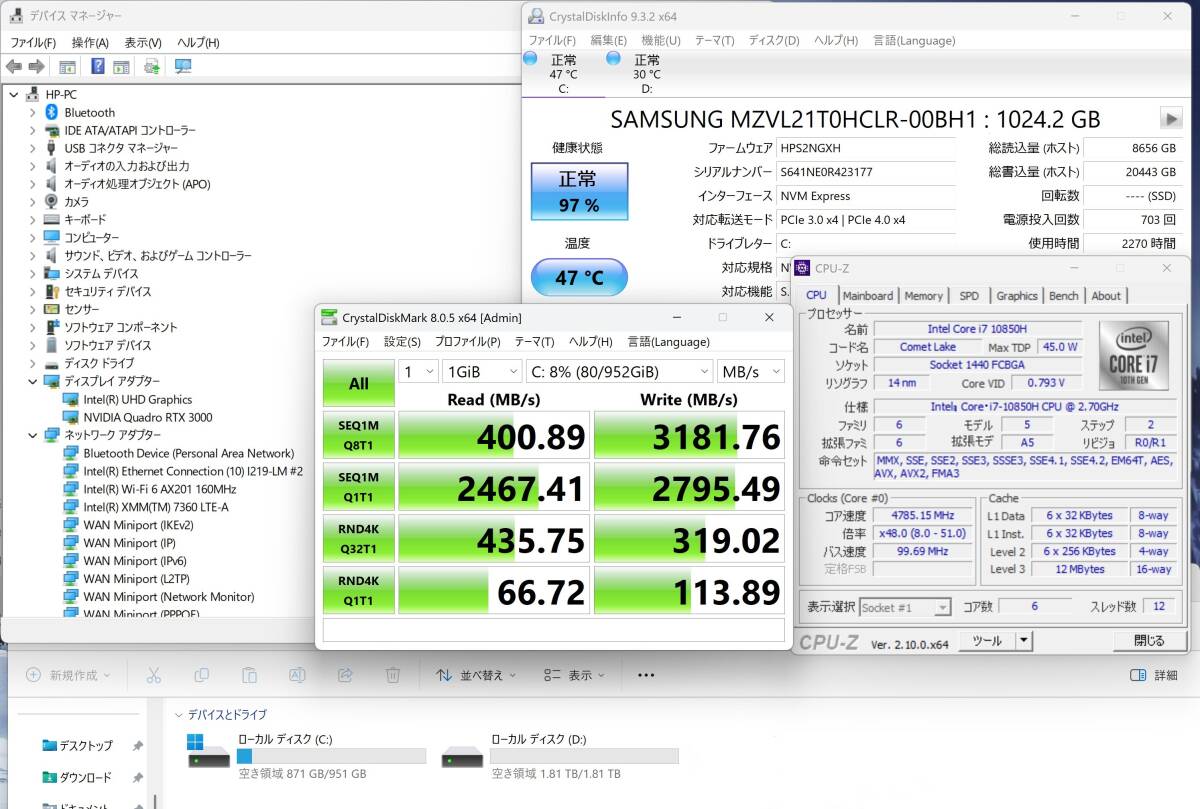This screenshot has width=1200, height=809.
Task: Click the cut scissors icon in Explorer toolbar
Action: point(154,675)
